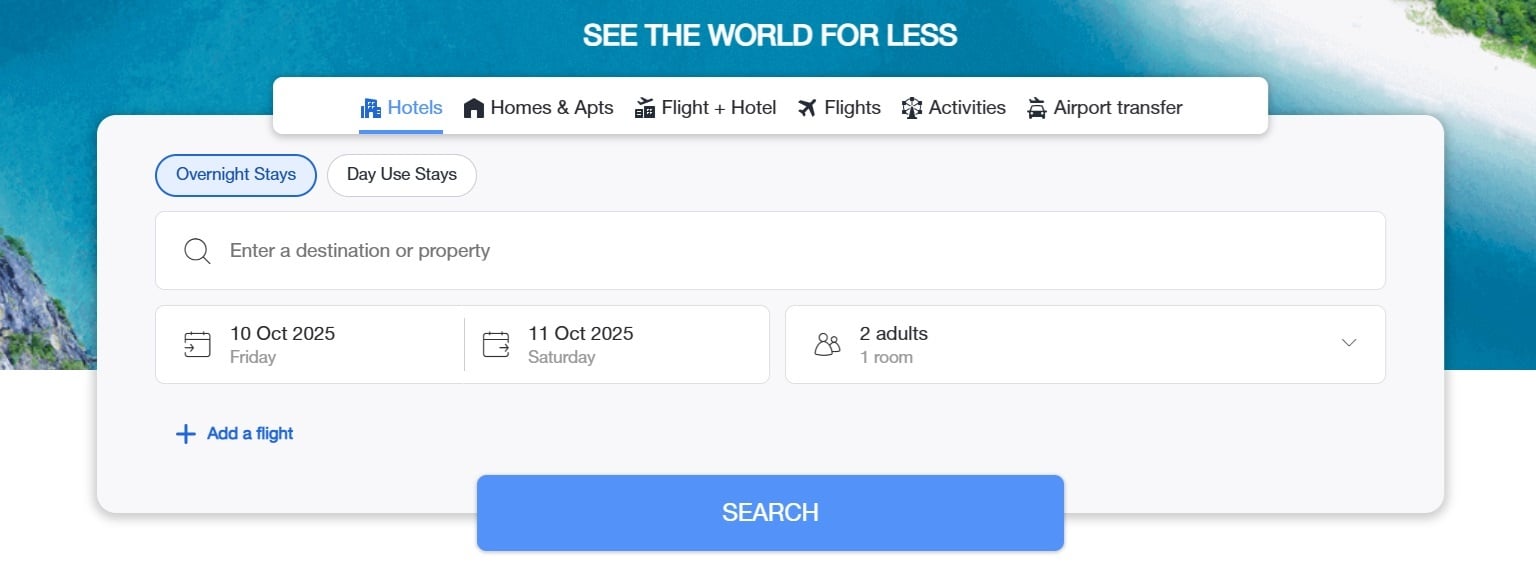Click the Flights airplane icon

808,108
